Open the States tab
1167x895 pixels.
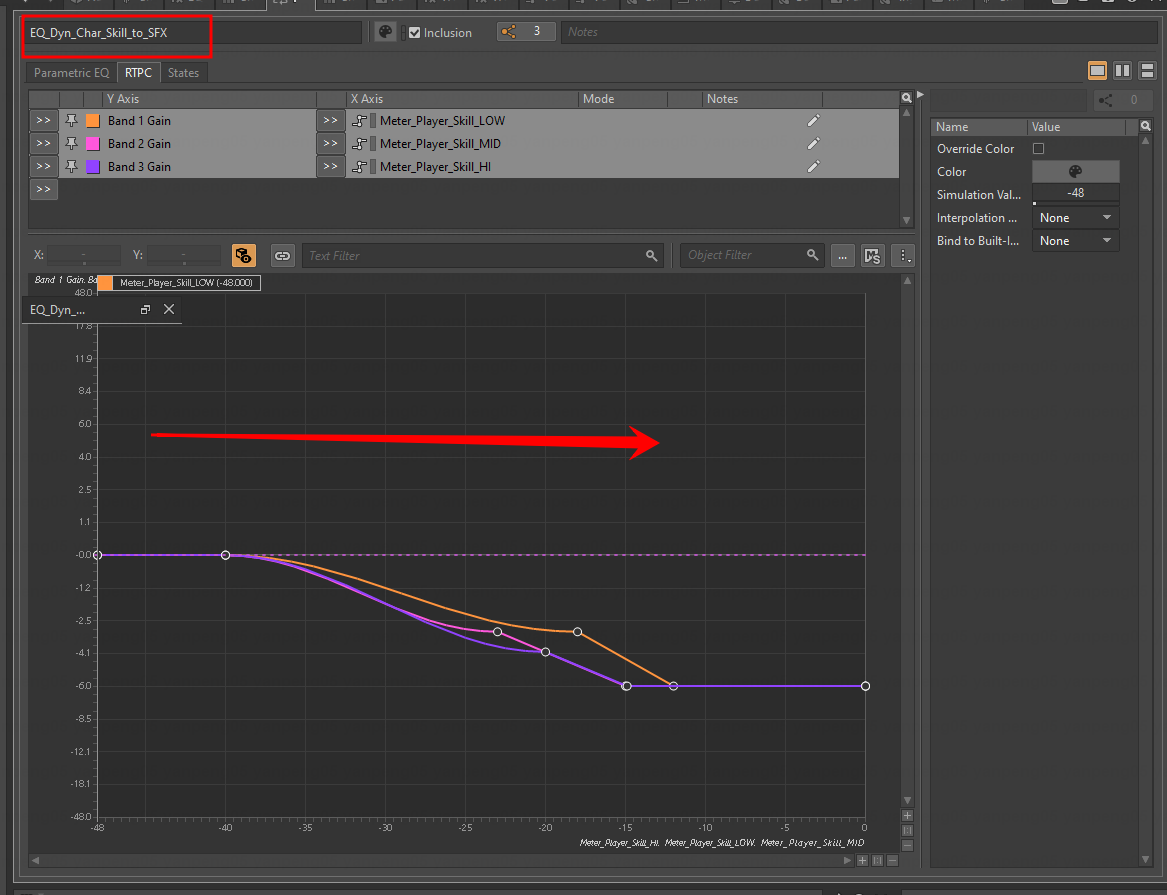[x=183, y=73]
